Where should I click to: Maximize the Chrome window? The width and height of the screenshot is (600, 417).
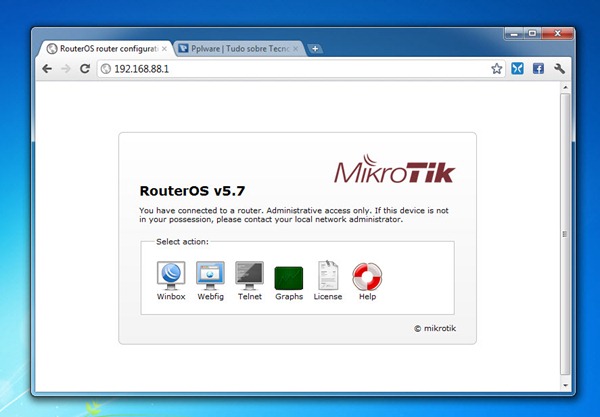pos(532,34)
